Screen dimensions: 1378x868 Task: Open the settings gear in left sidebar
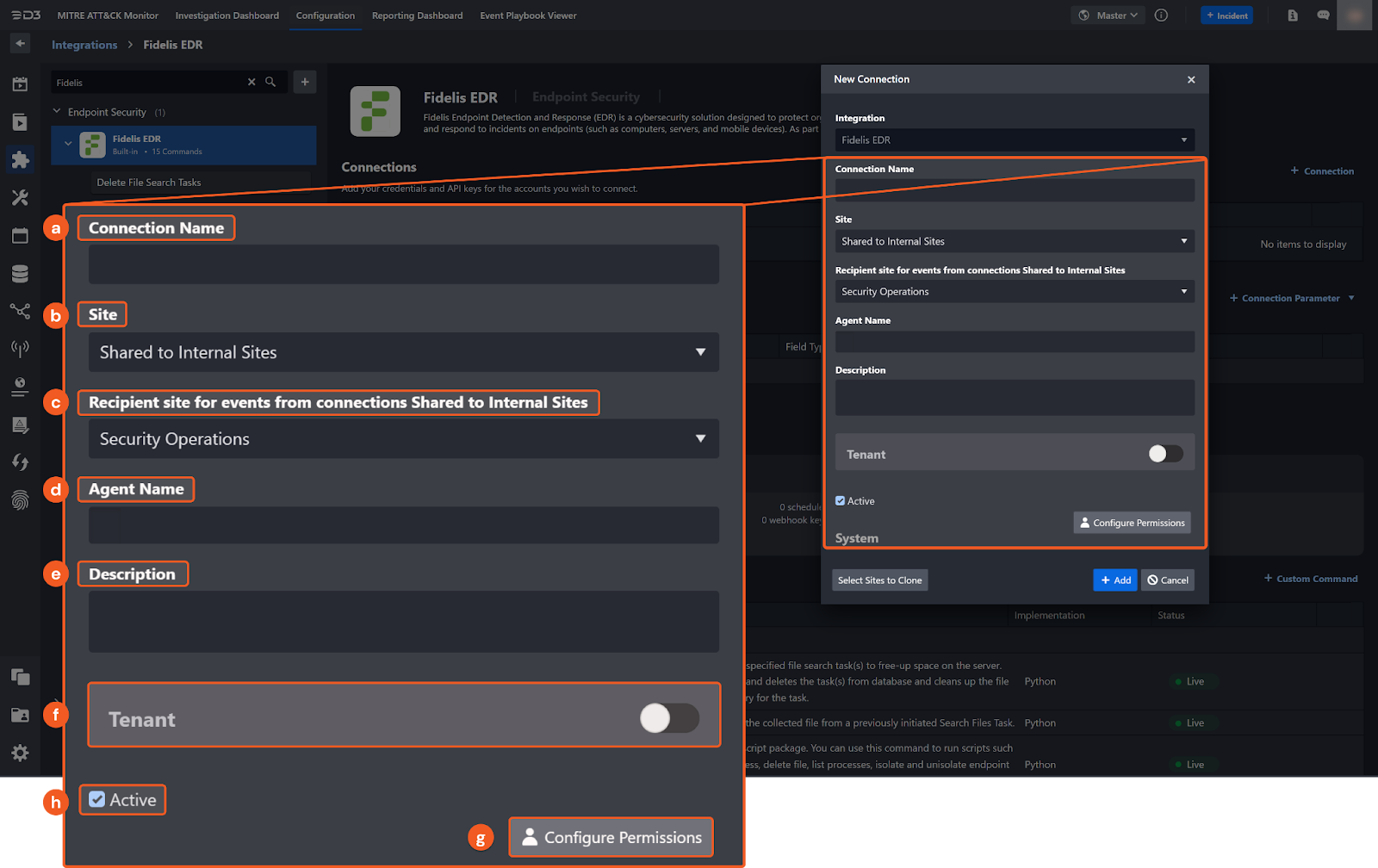(x=20, y=753)
